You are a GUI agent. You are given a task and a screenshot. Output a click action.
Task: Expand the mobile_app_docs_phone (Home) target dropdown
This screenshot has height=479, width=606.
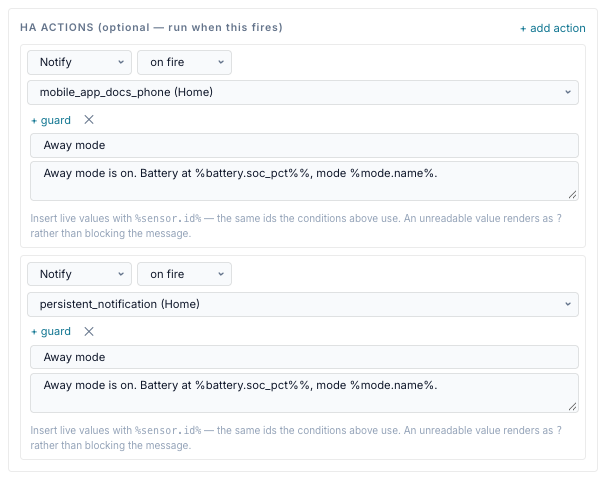pyautogui.click(x=303, y=92)
